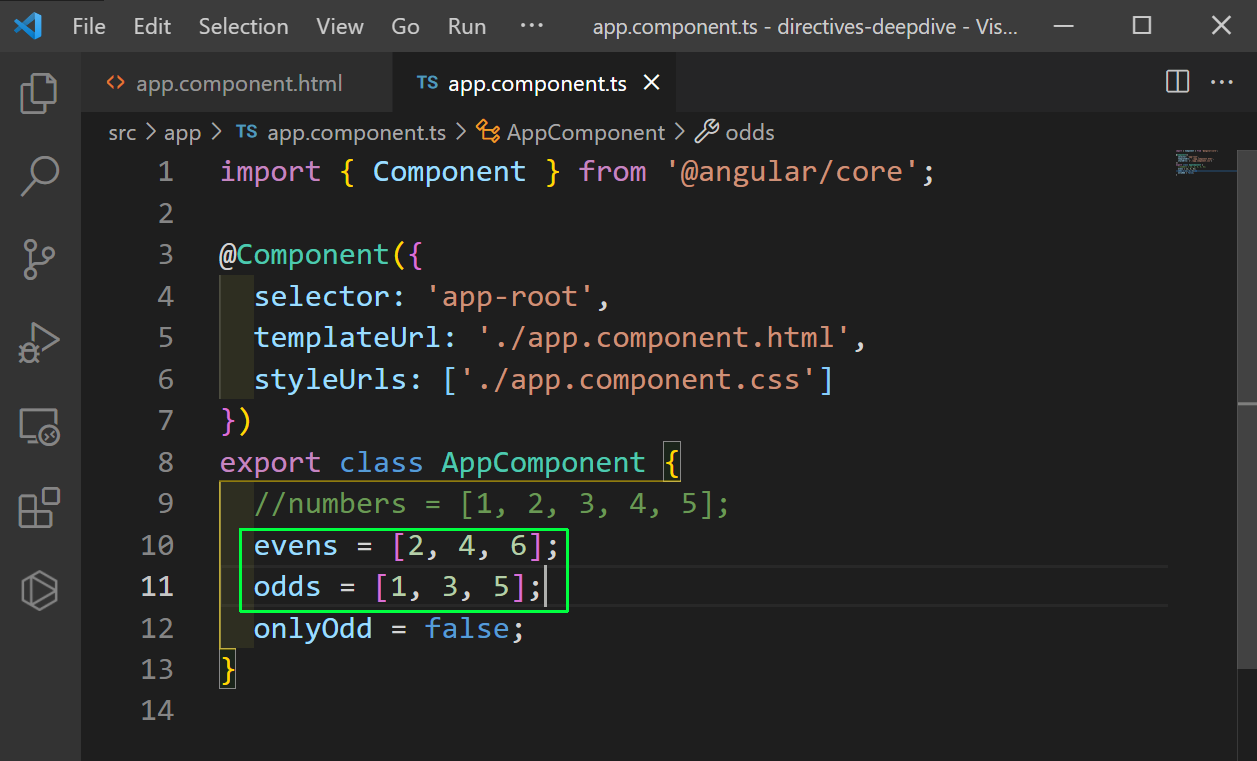Open the File menu

click(x=89, y=27)
